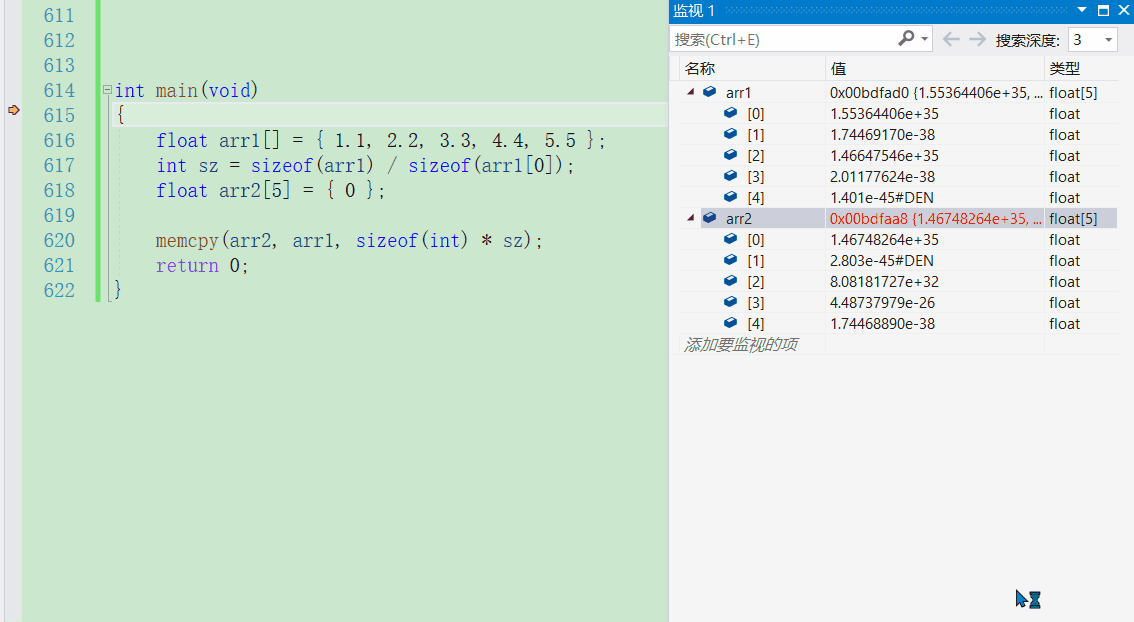
Task: Click the cube icon of arr1 element [3]
Action: (730, 176)
